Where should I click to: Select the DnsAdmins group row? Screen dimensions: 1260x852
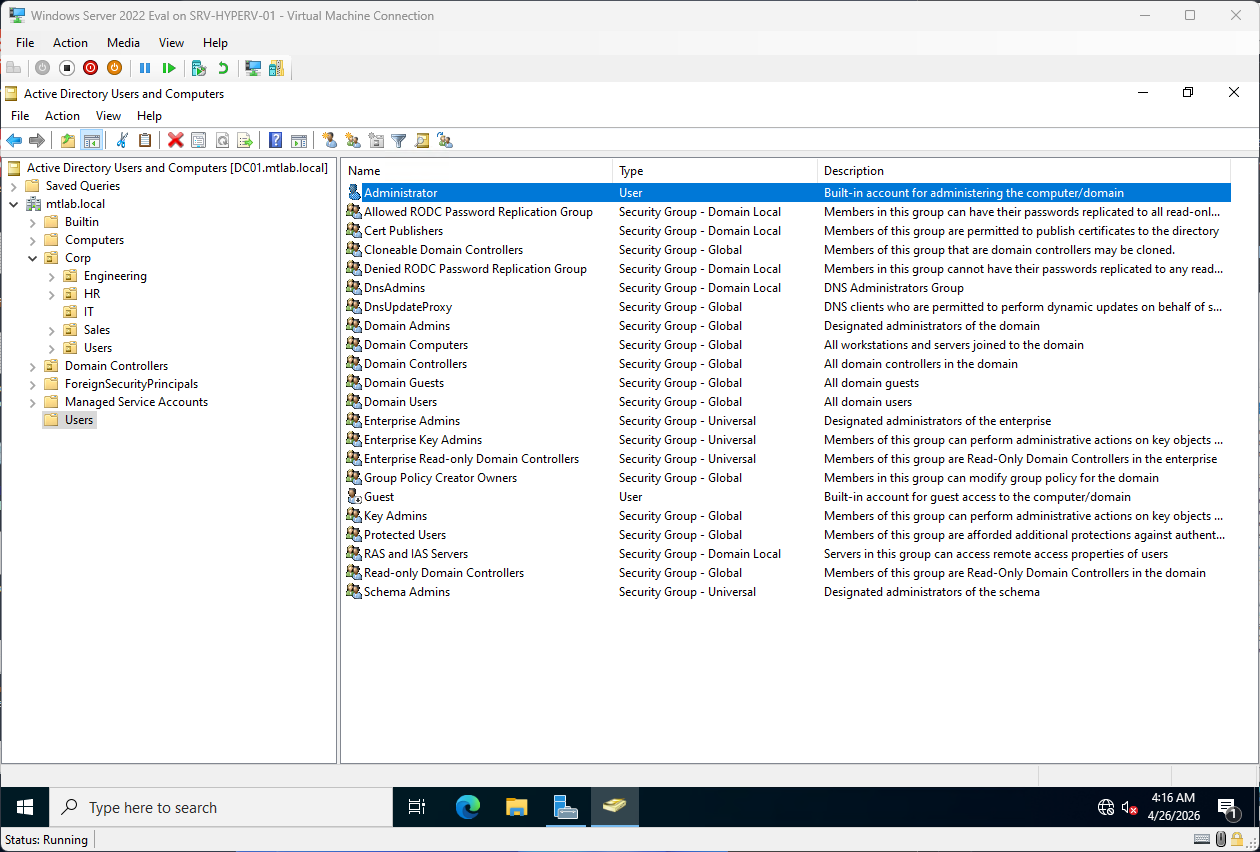(x=788, y=288)
